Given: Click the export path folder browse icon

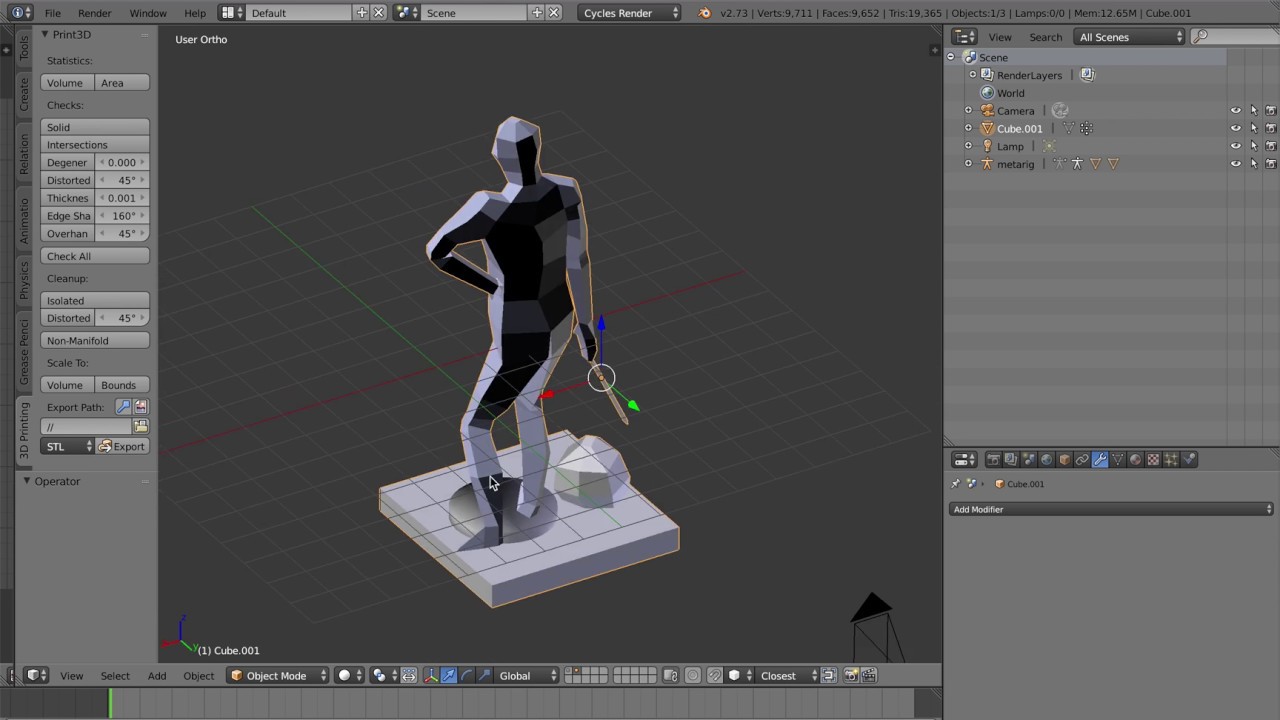Looking at the screenshot, I should coord(140,427).
